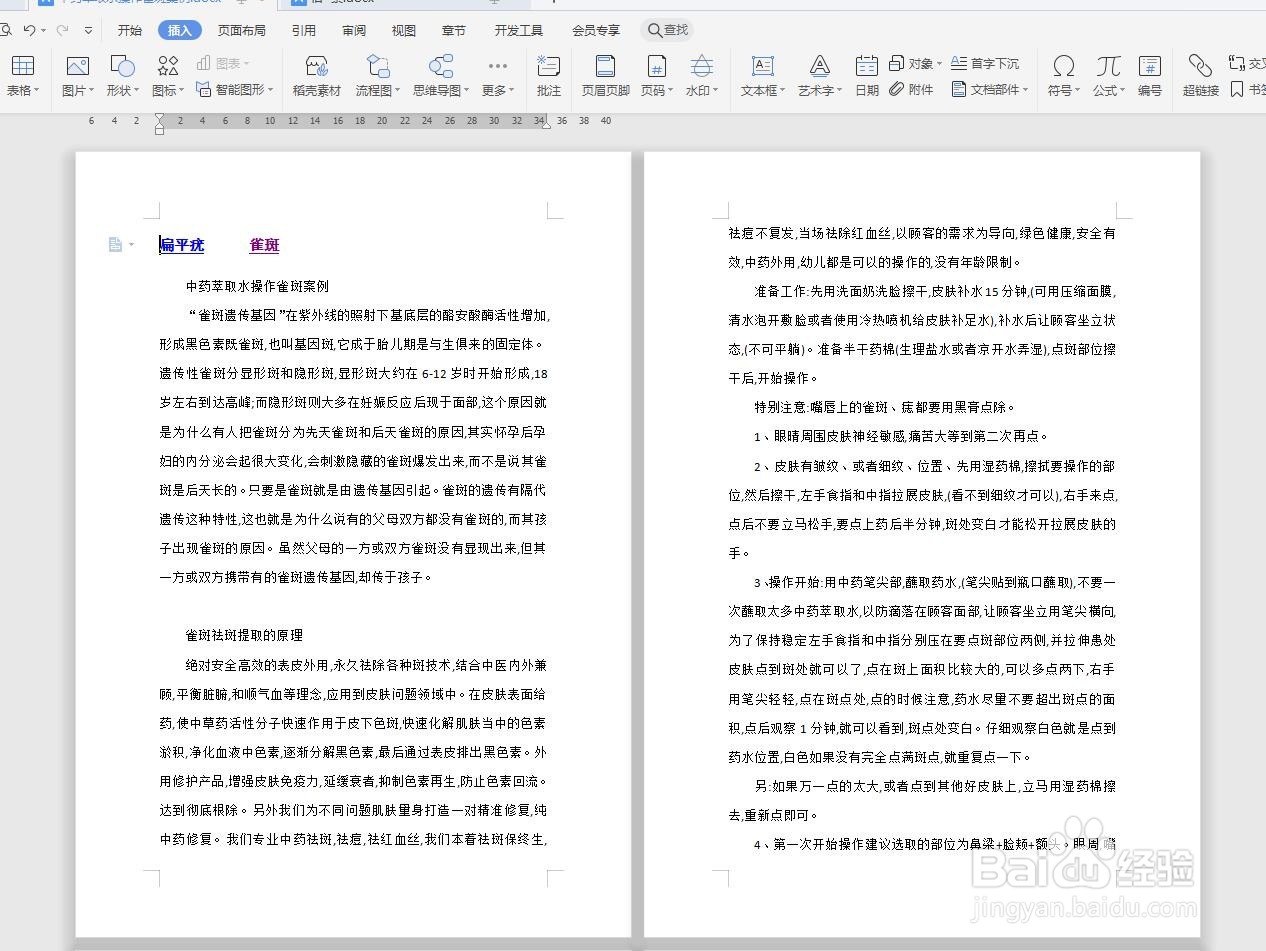Image resolution: width=1266 pixels, height=951 pixels.
Task: Expand the 形状 dropdown arrow
Action: pos(136,90)
